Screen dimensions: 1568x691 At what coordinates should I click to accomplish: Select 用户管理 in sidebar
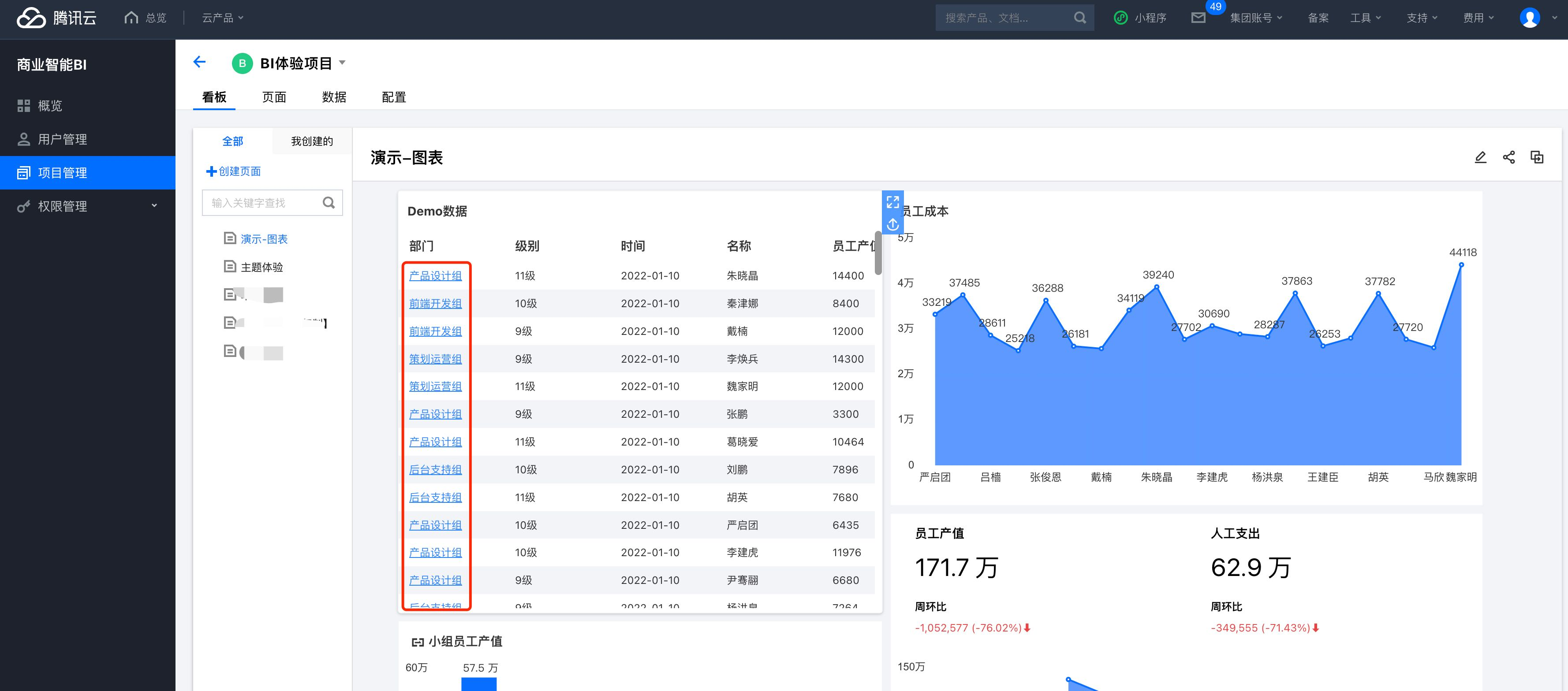(x=62, y=139)
